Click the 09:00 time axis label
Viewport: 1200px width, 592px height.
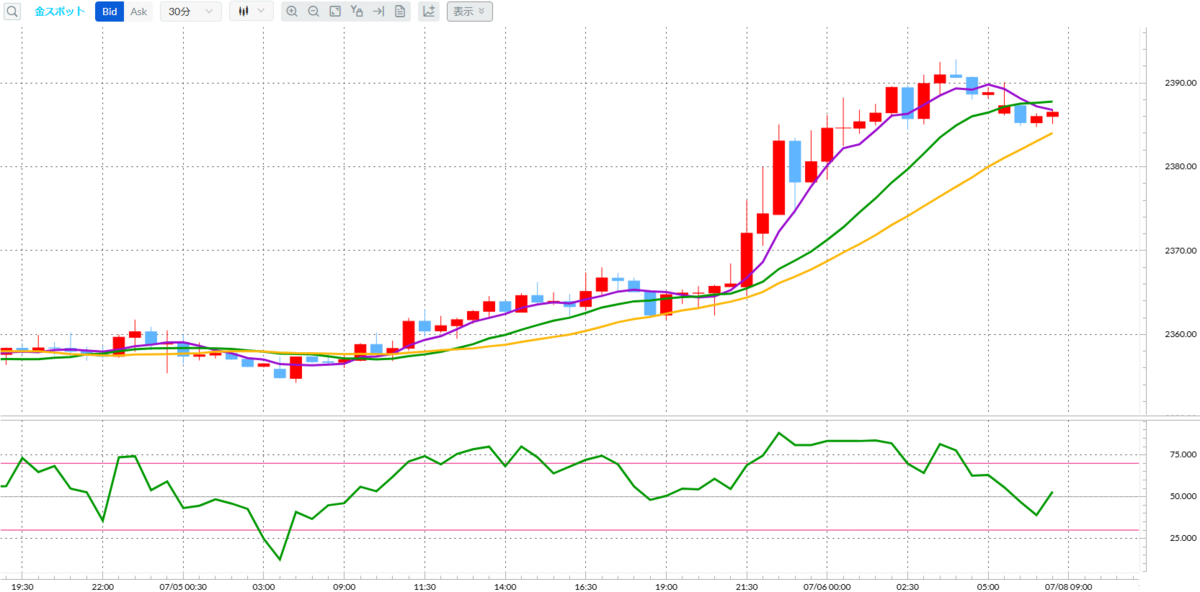[x=345, y=587]
